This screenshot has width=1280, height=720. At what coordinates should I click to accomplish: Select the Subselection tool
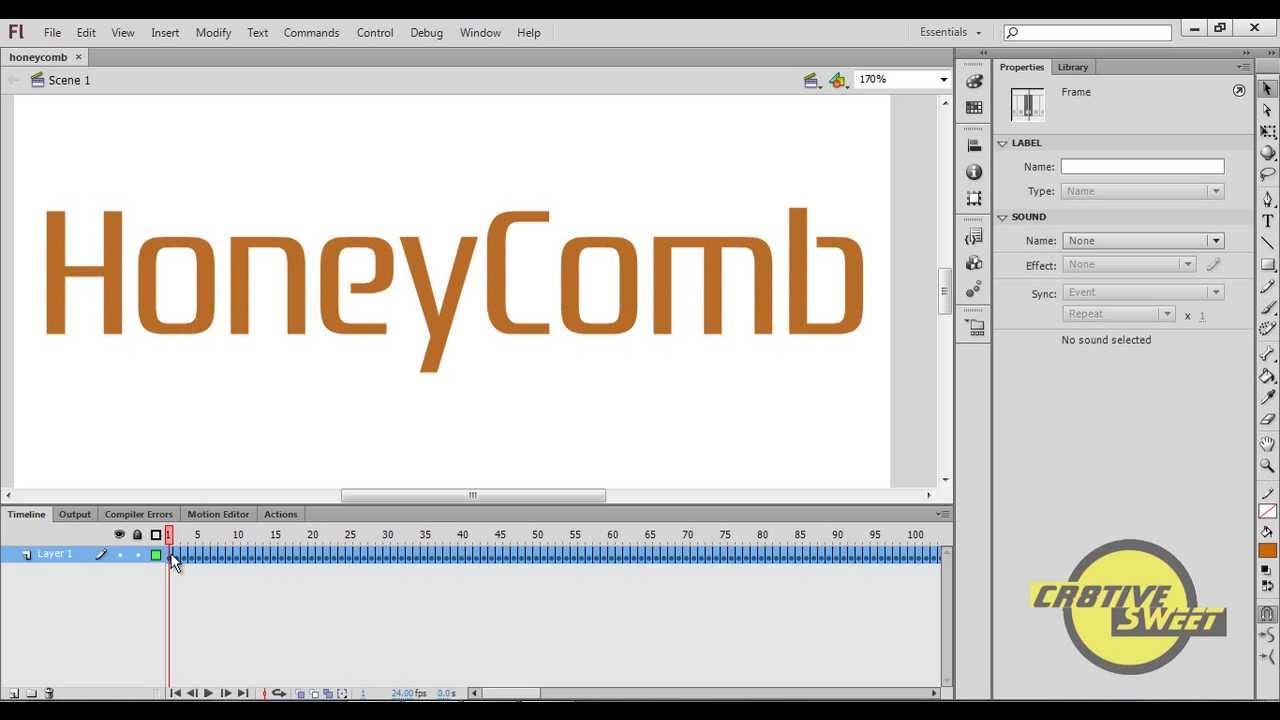pyautogui.click(x=1267, y=110)
